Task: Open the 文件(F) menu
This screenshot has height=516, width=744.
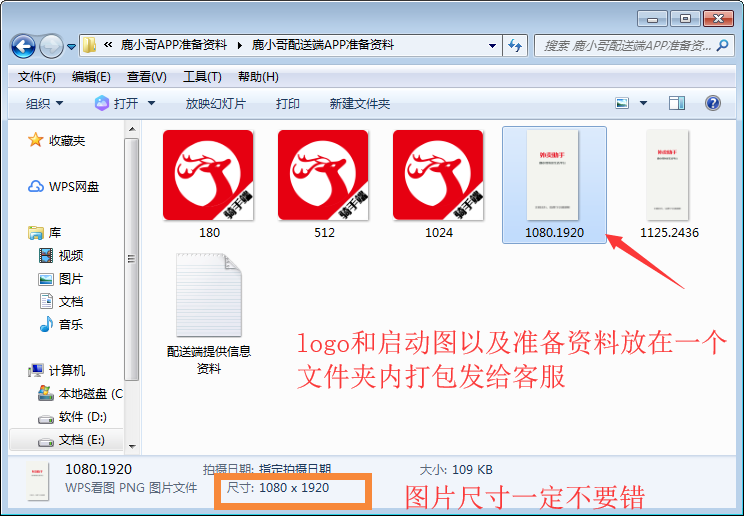Action: (37, 76)
